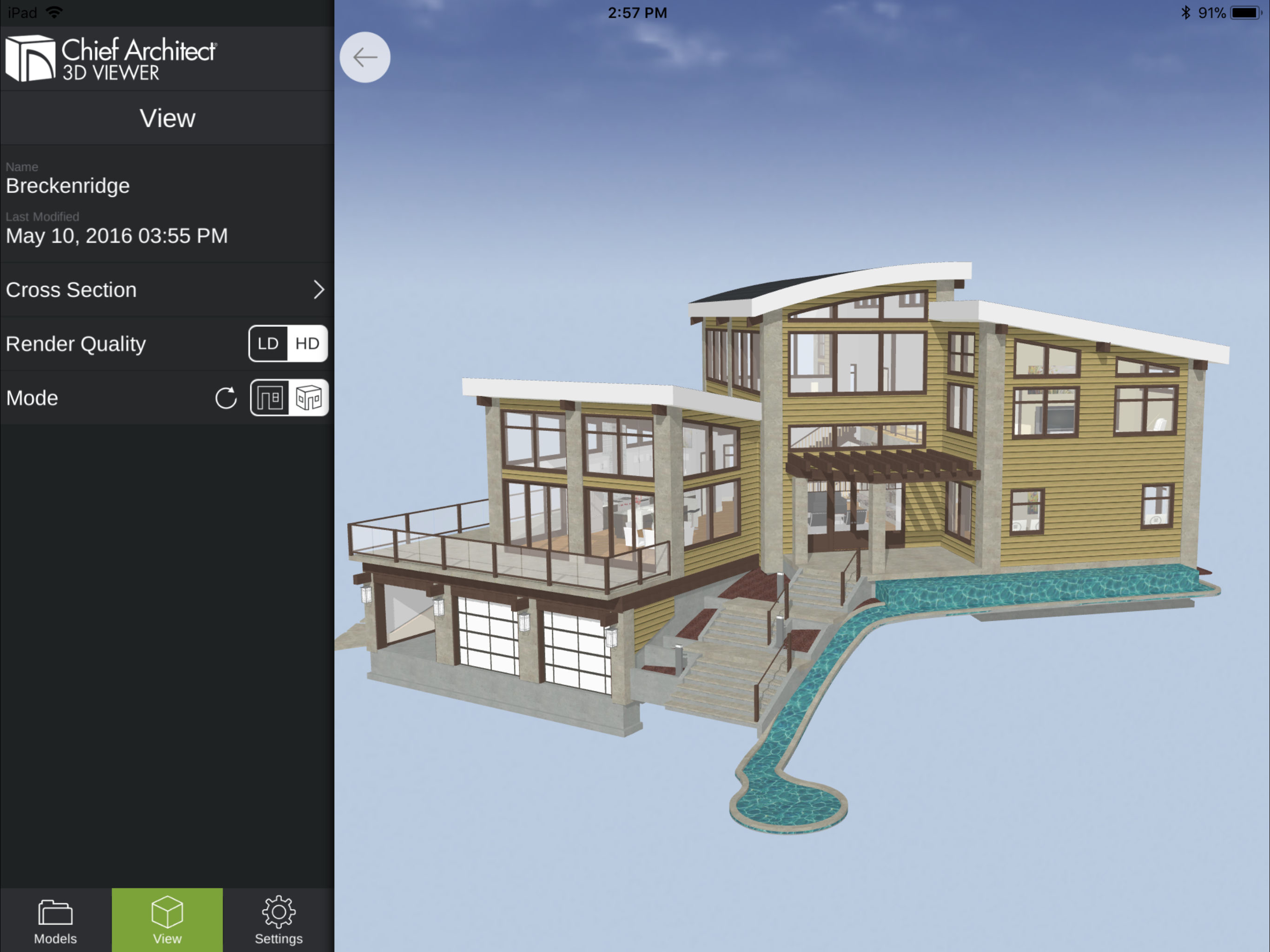1270x952 pixels.
Task: Reset the view mode with the refresh icon
Action: pyautogui.click(x=225, y=398)
